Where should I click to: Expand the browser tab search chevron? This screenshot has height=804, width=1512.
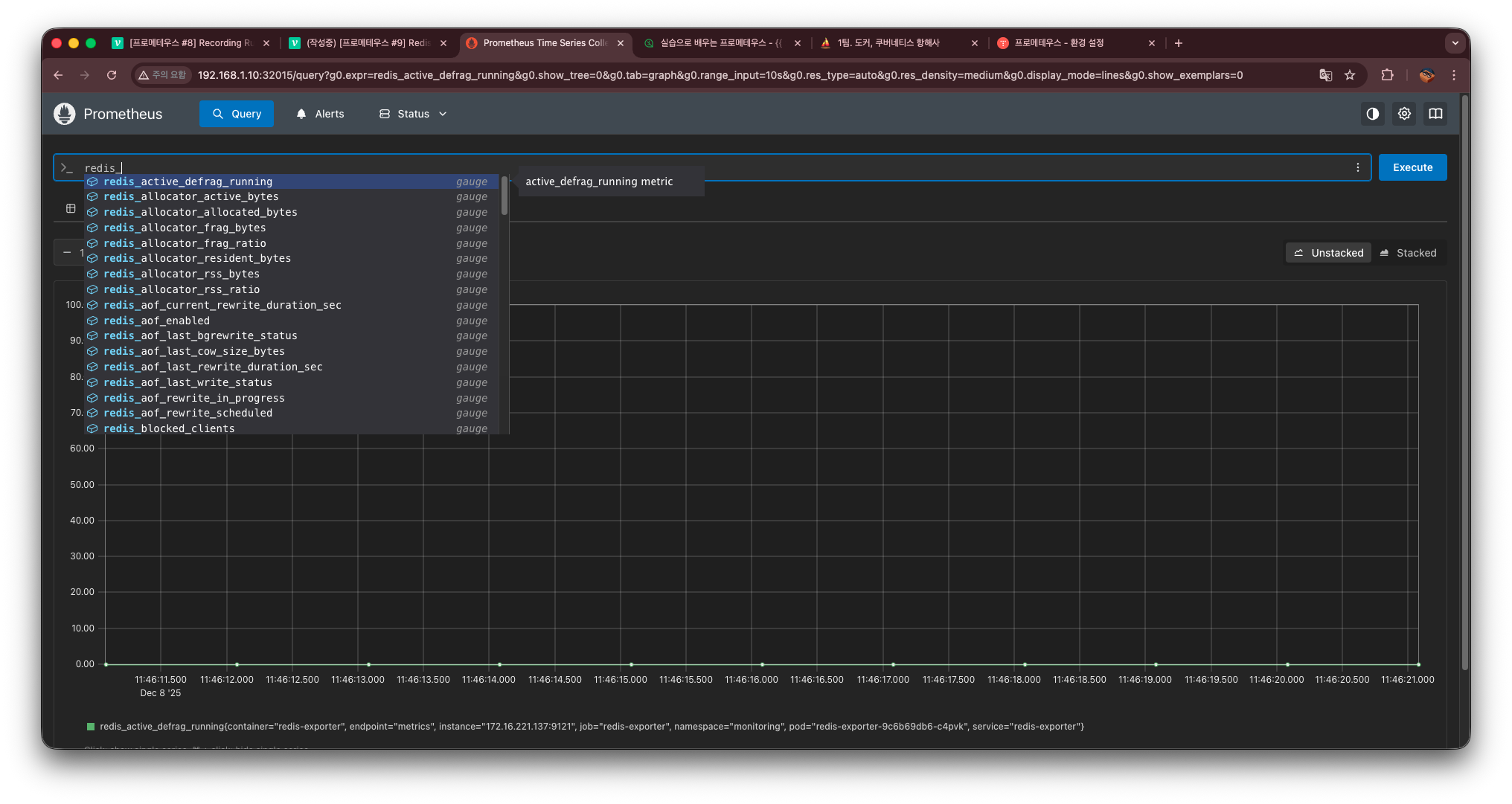[1455, 43]
